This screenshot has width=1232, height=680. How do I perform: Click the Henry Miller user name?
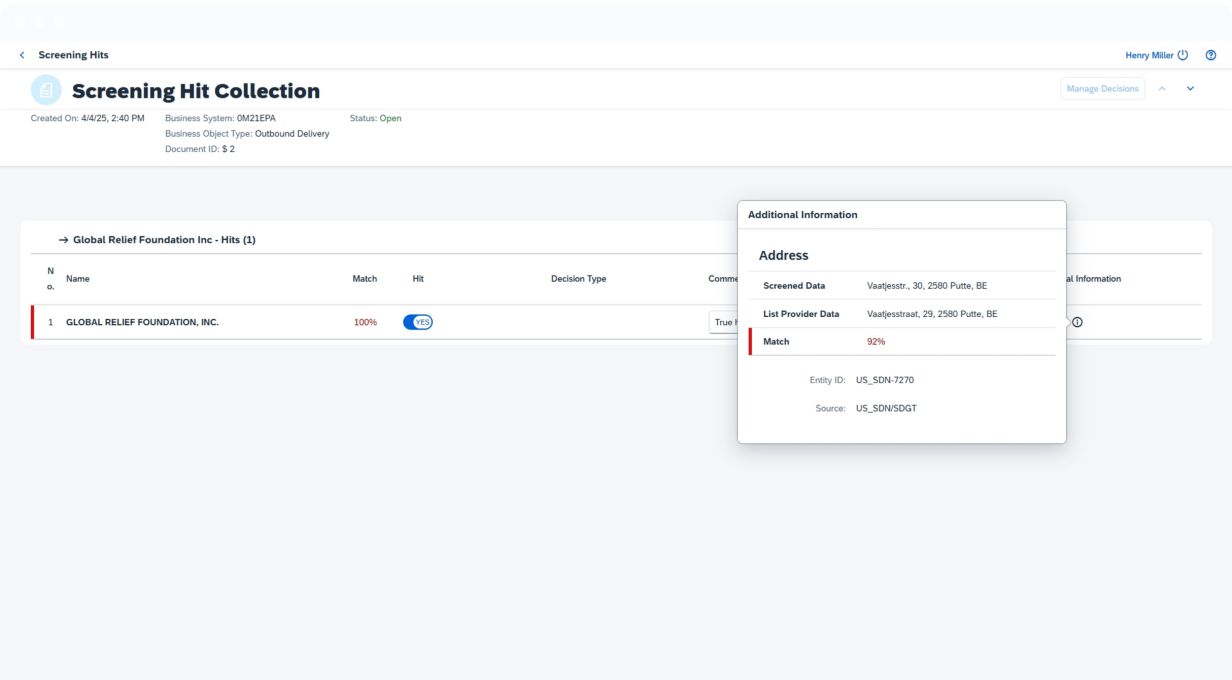[x=1149, y=55]
